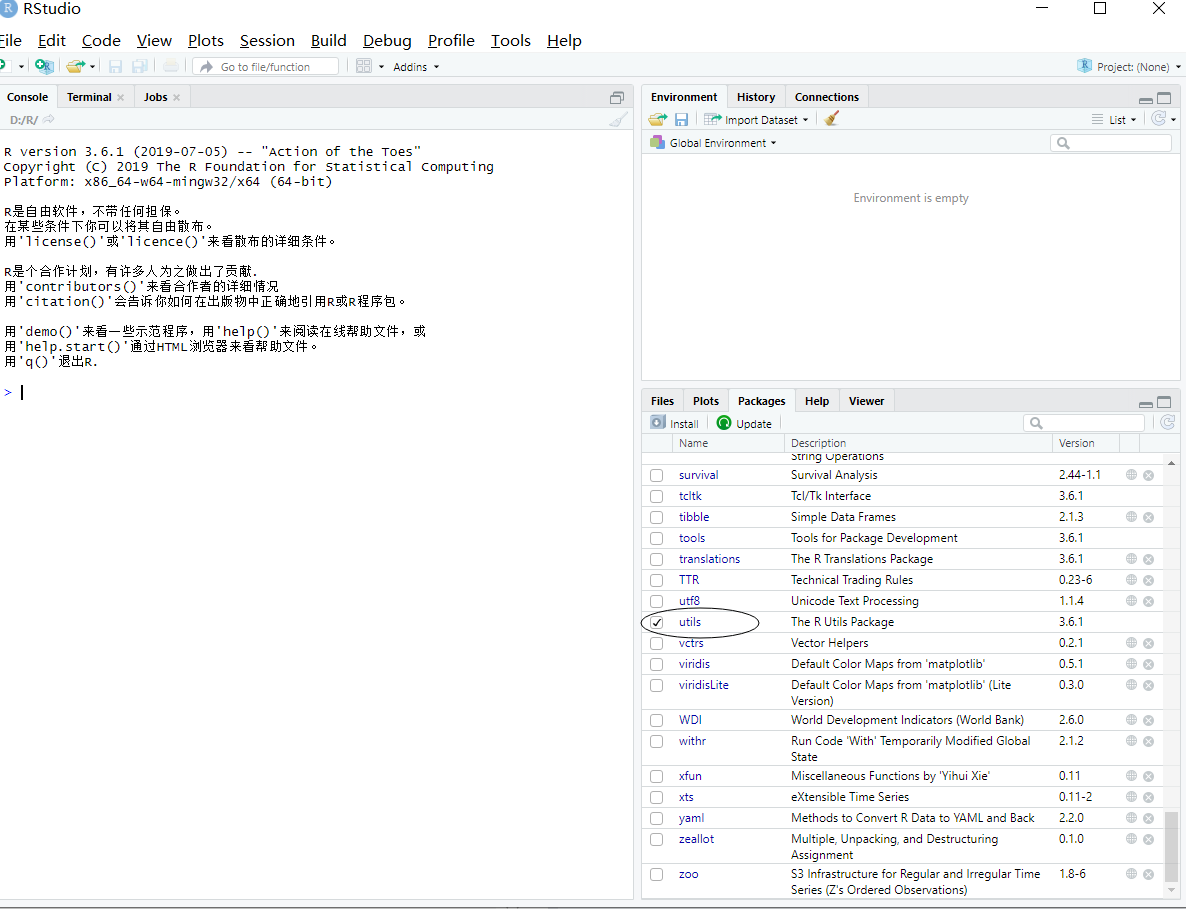
Task: Click the save all documents icon
Action: point(140,67)
